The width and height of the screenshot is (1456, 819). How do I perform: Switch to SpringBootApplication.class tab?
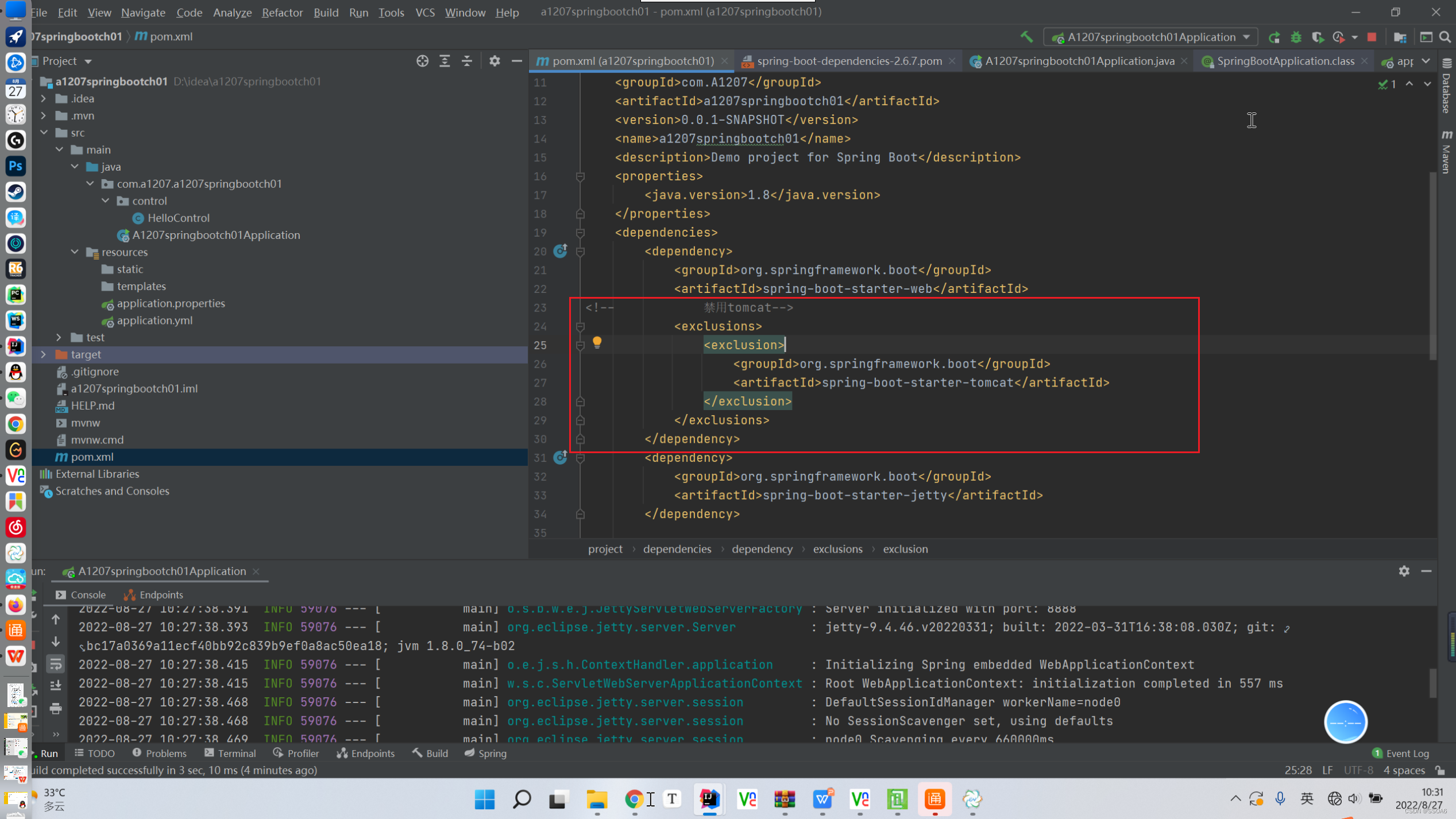coord(1285,61)
